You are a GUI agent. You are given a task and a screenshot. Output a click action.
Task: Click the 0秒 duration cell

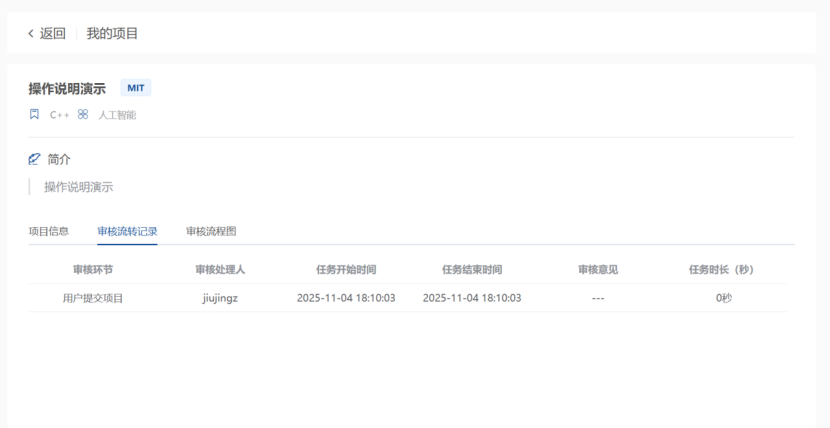point(723,298)
